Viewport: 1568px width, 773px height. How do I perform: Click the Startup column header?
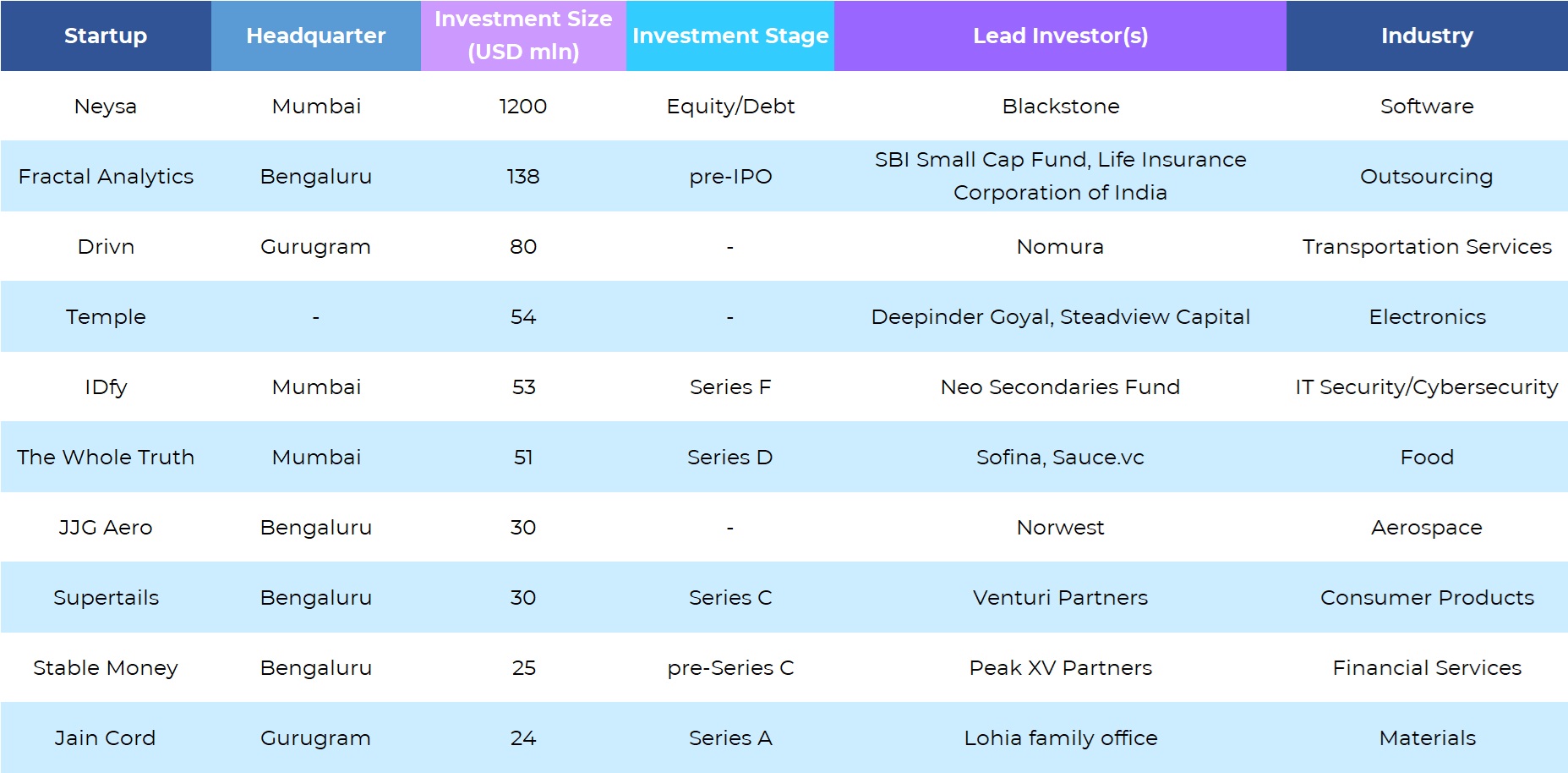click(106, 36)
